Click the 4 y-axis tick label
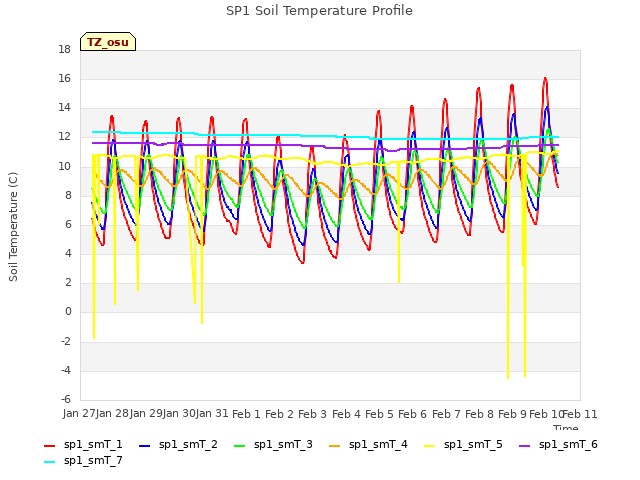640x480 pixels. [68, 254]
